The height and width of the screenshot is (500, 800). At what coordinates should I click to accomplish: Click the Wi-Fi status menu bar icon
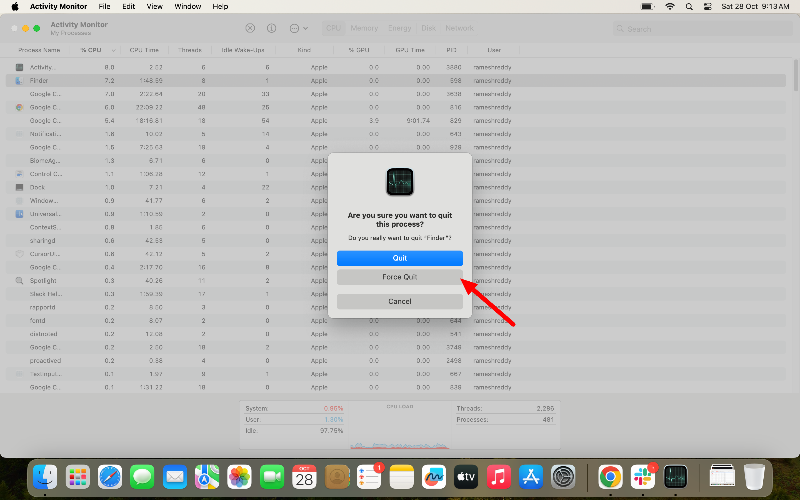tap(670, 7)
